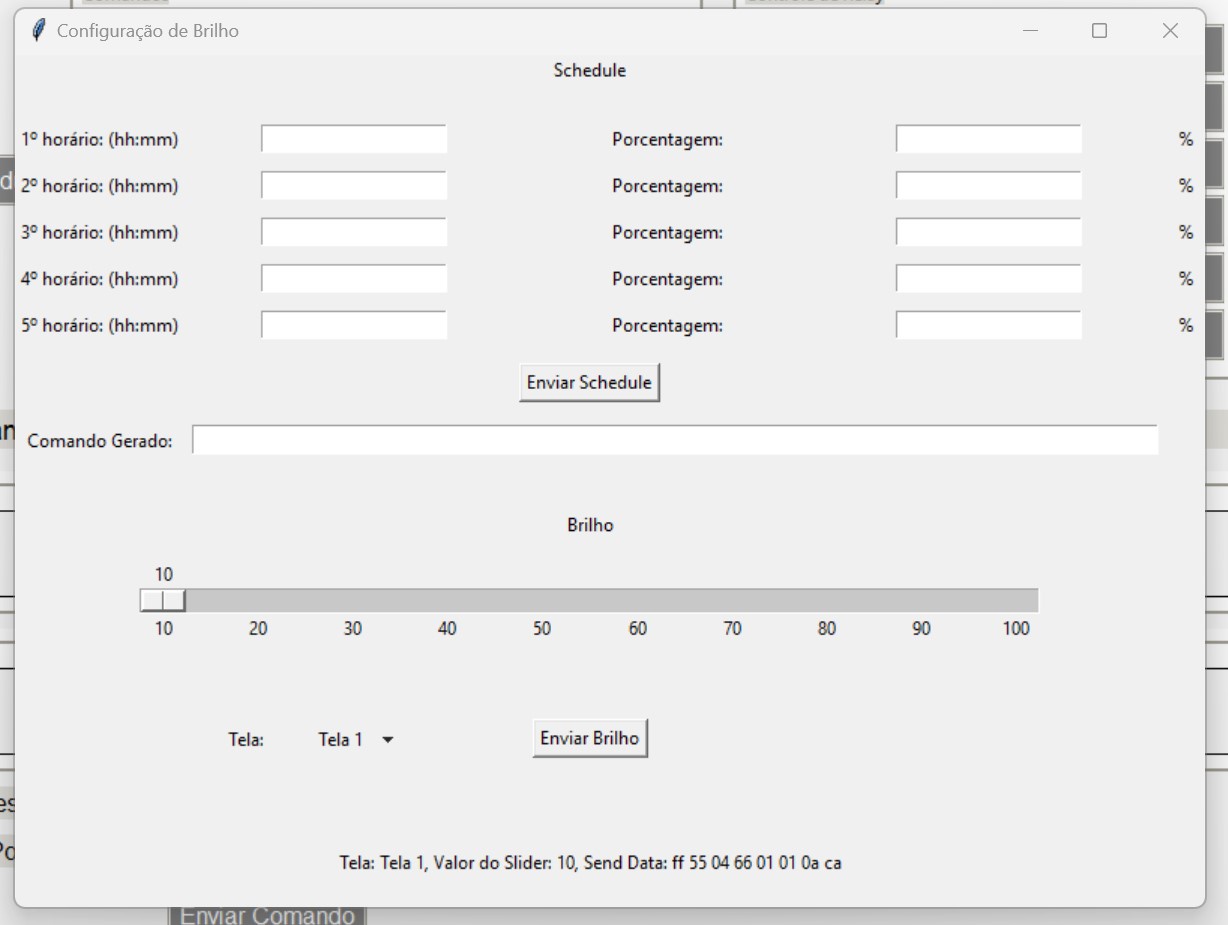This screenshot has width=1228, height=925.
Task: Focus the Porcentagem field for 3º horário
Action: pyautogui.click(x=988, y=232)
